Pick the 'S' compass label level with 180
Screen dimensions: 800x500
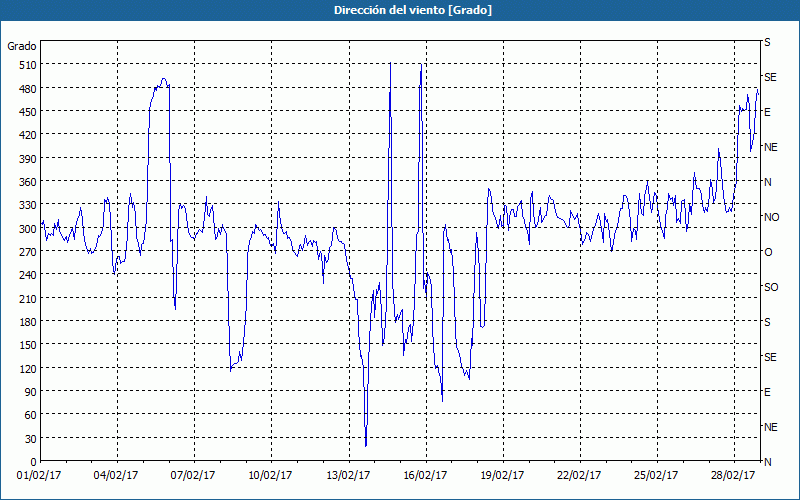(767, 322)
